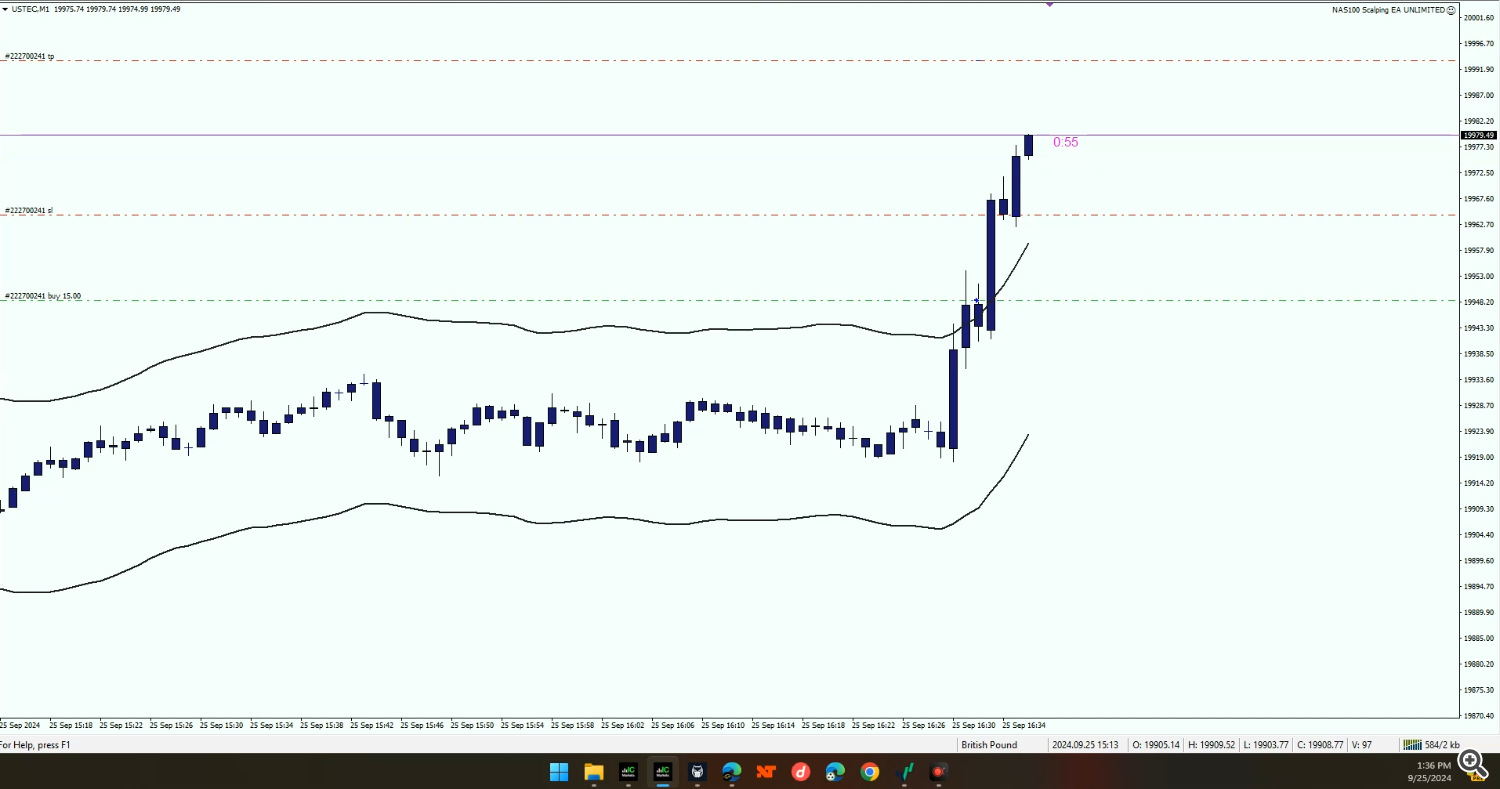Open the green chart app taskbar icon
1500x789 pixels.
[x=905, y=771]
